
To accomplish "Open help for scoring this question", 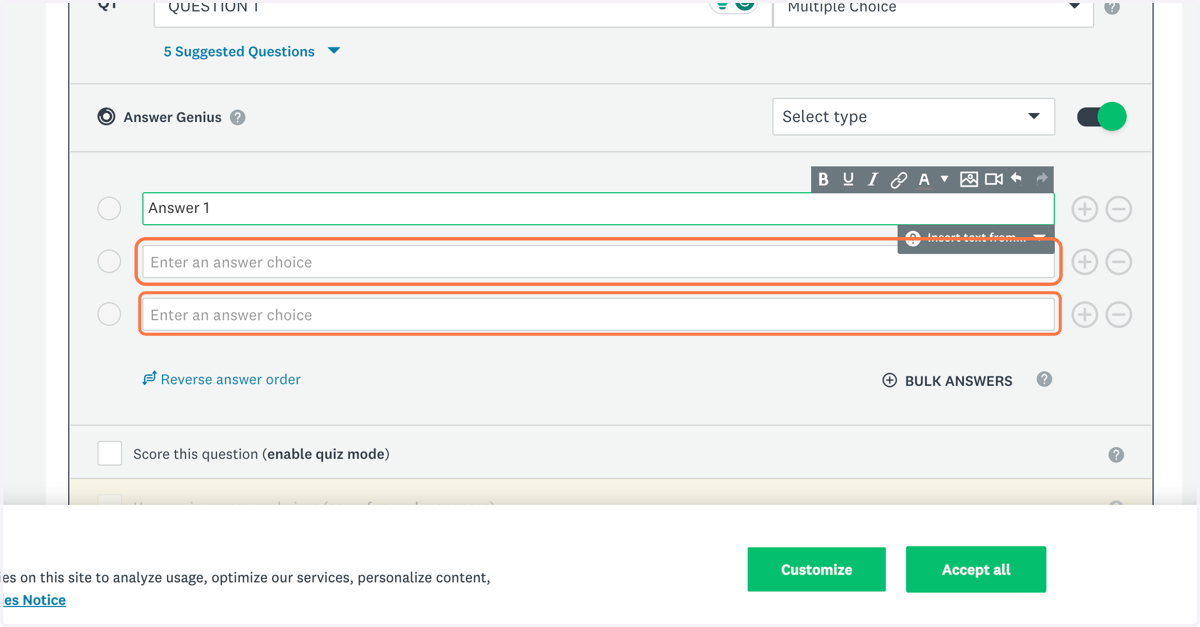I will tap(1116, 455).
